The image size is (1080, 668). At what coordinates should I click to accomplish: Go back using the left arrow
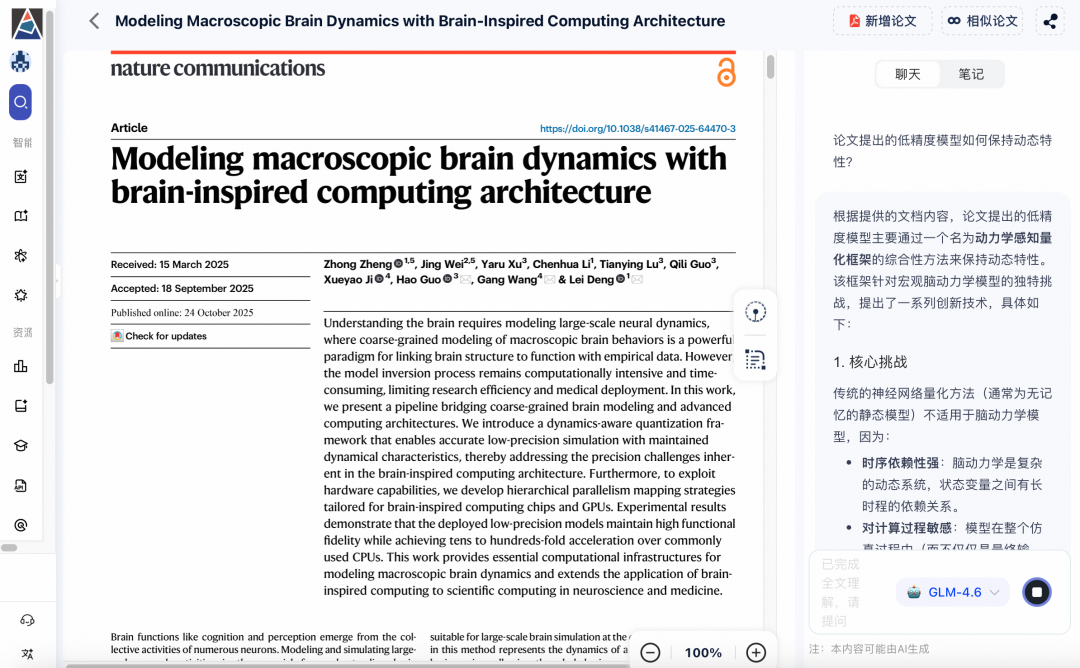coord(94,21)
